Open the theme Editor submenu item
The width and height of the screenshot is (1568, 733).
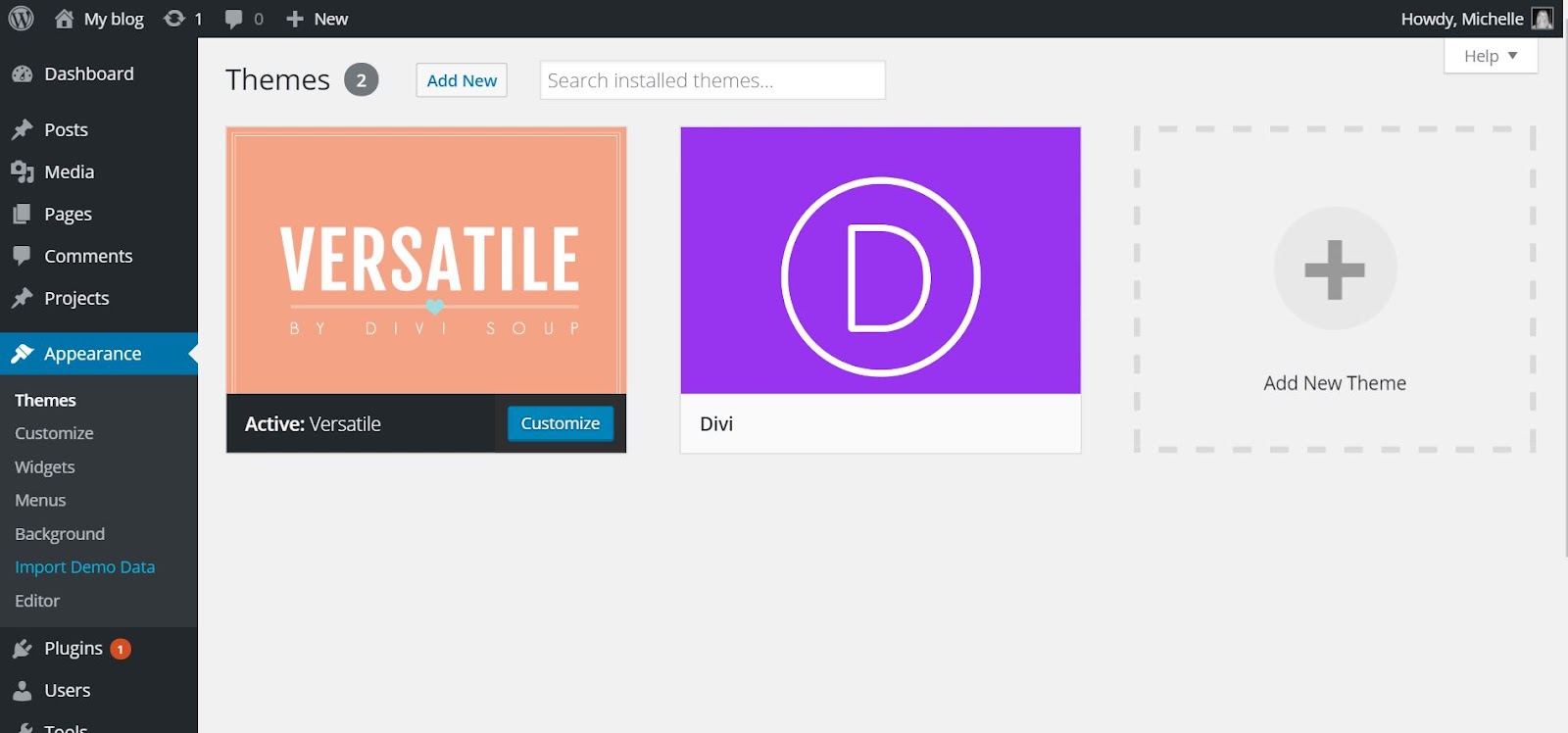37,601
